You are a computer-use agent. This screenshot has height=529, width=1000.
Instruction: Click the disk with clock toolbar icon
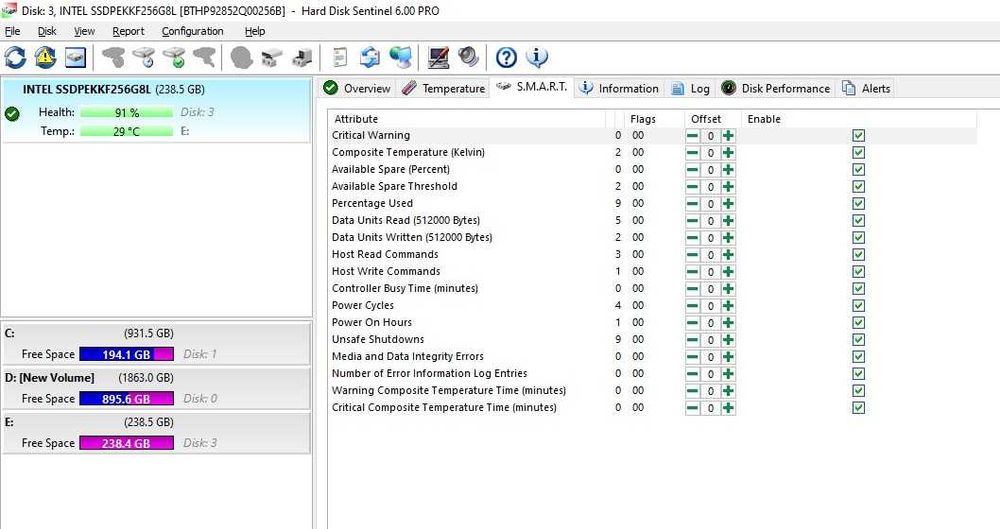144,57
